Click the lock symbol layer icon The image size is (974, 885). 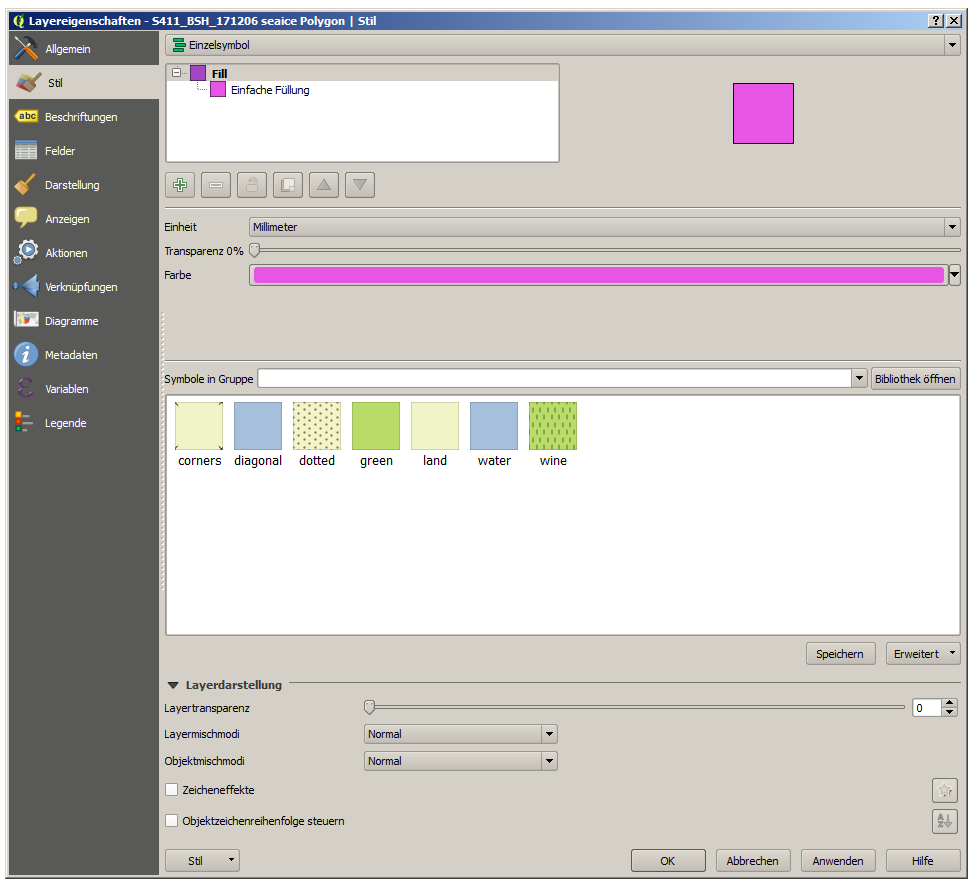pyautogui.click(x=252, y=185)
